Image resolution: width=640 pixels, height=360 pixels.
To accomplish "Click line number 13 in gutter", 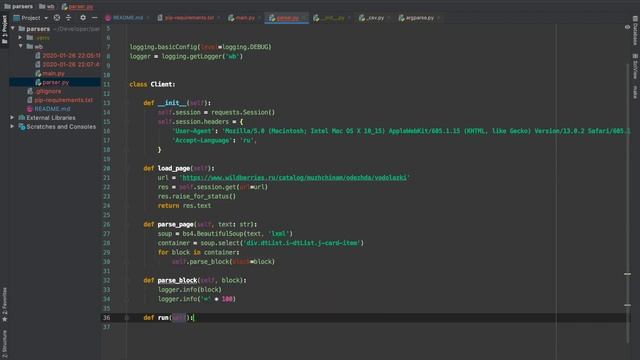I will pyautogui.click(x=107, y=103).
